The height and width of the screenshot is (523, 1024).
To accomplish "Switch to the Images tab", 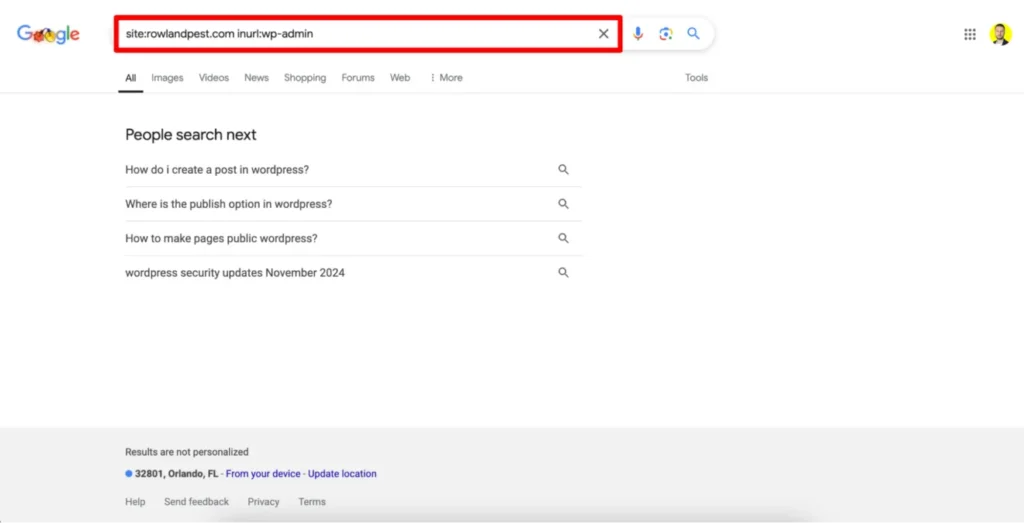I will point(167,78).
